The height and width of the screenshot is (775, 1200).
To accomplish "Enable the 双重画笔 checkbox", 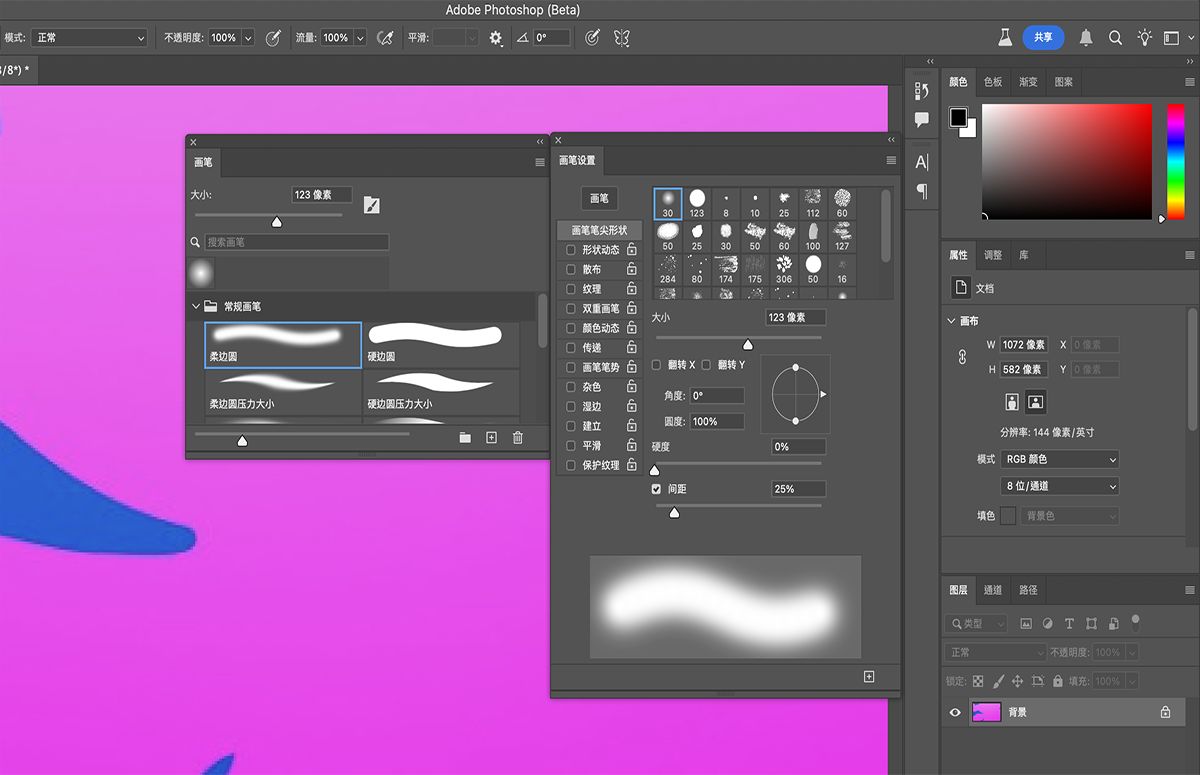I will [571, 309].
